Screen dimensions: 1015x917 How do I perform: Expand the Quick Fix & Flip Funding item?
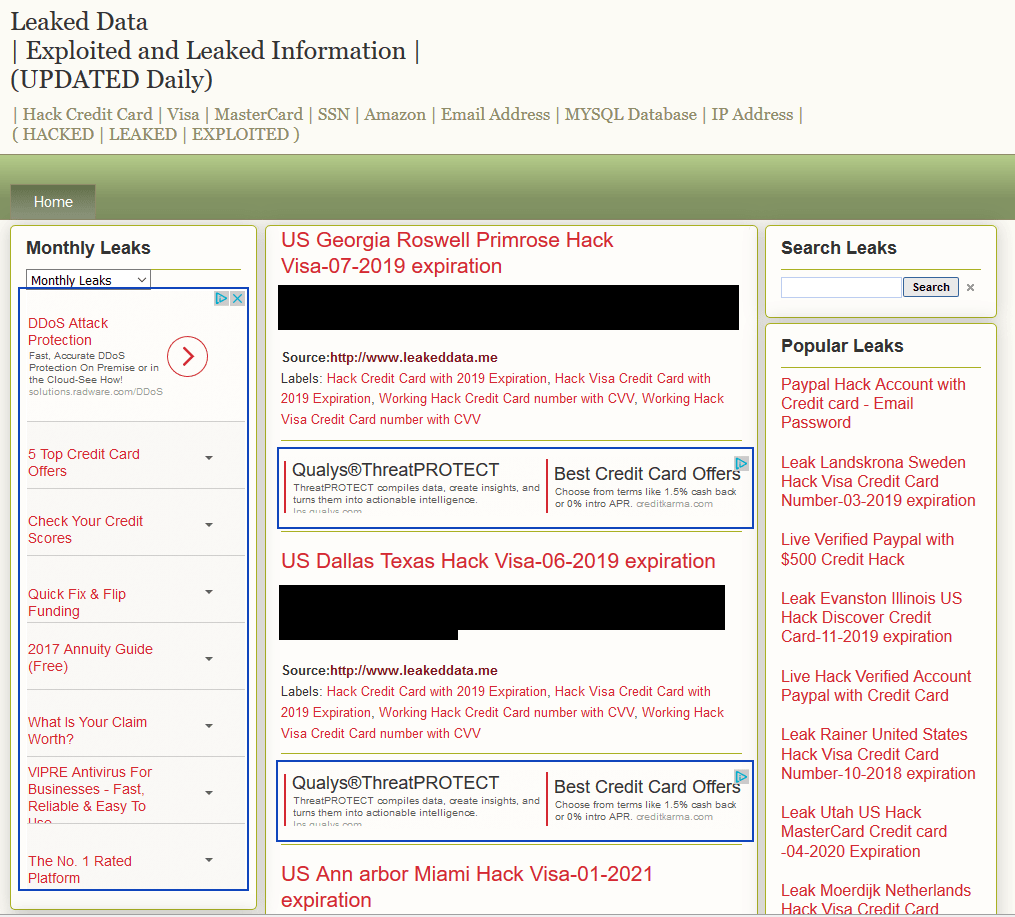pos(209,591)
